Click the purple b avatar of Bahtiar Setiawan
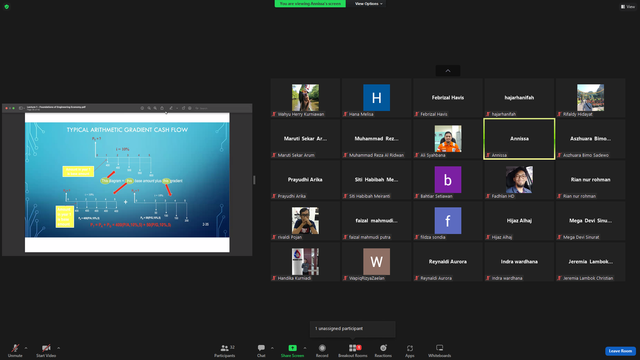The width and height of the screenshot is (640, 360). click(x=448, y=180)
